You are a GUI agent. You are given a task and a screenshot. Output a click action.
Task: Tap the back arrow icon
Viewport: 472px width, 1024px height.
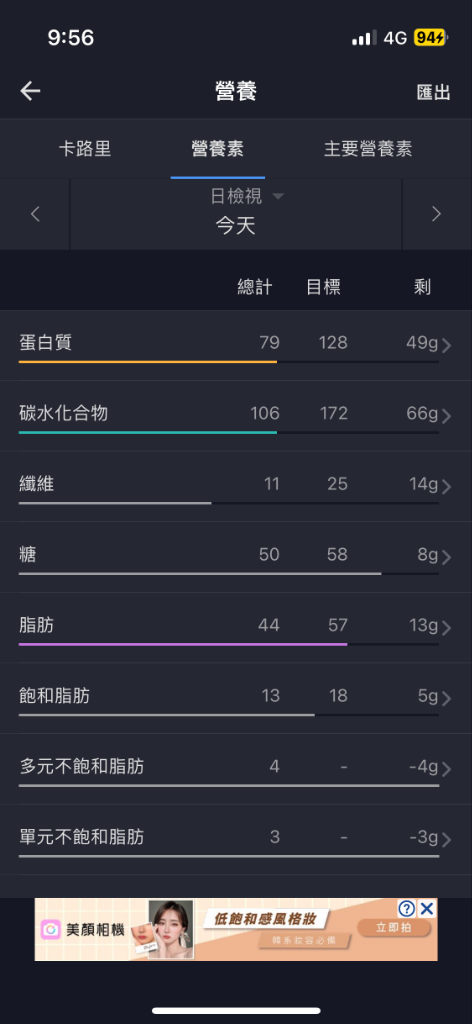pos(30,91)
